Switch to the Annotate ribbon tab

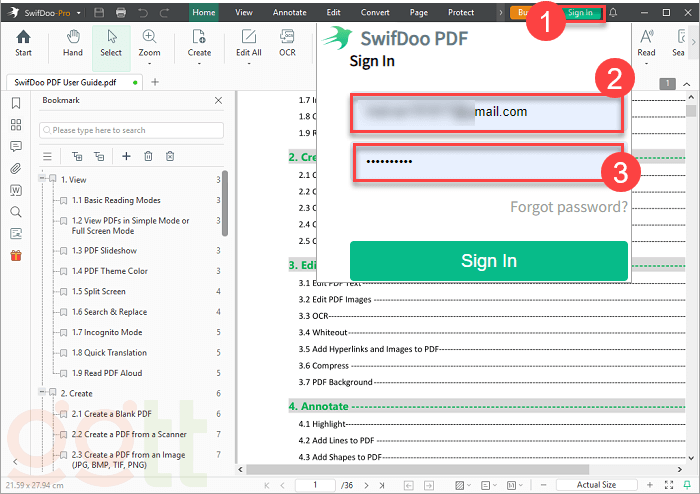[x=289, y=12]
